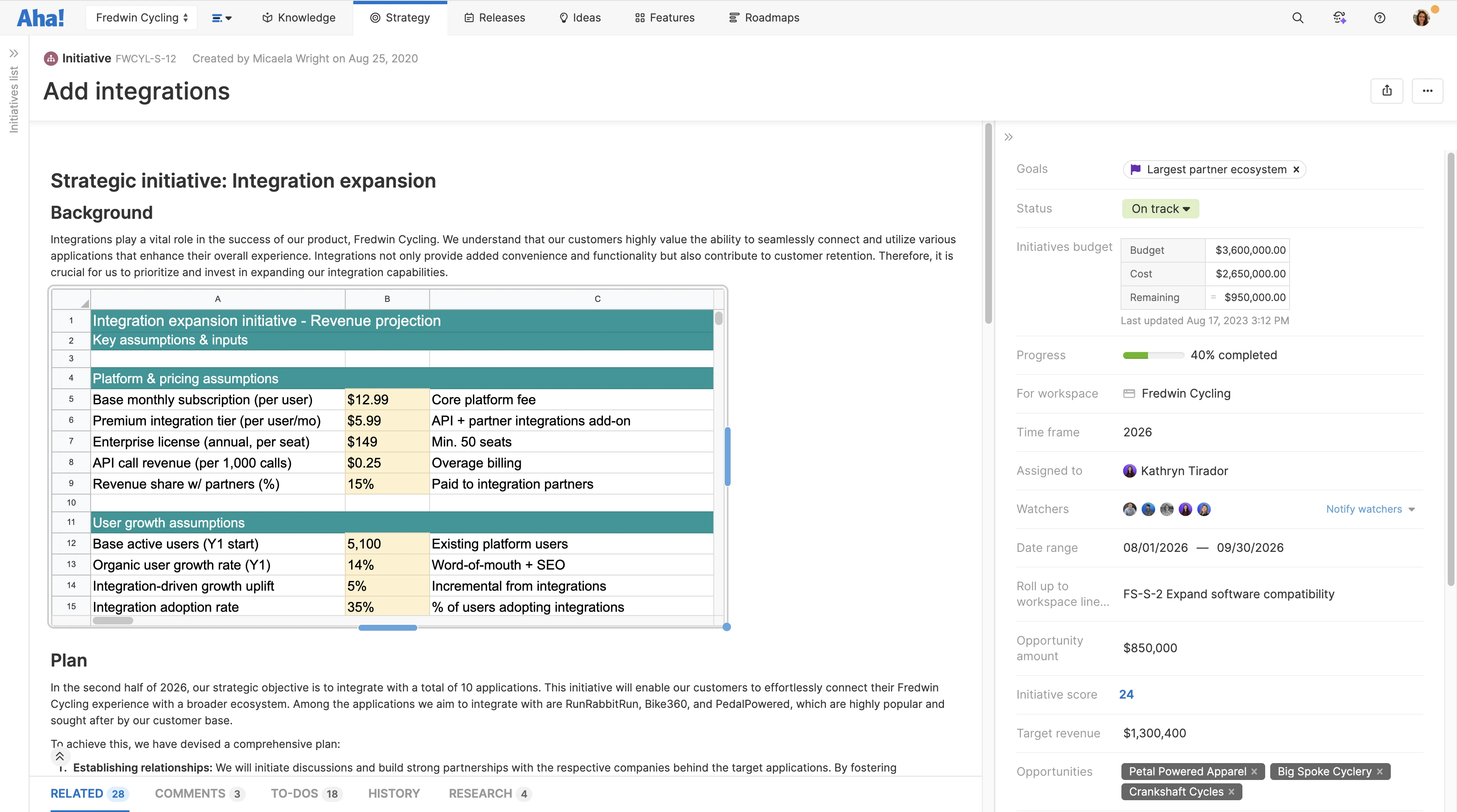Click the Cost amount $2,650,000.00
This screenshot has height=812, width=1457.
1250,274
